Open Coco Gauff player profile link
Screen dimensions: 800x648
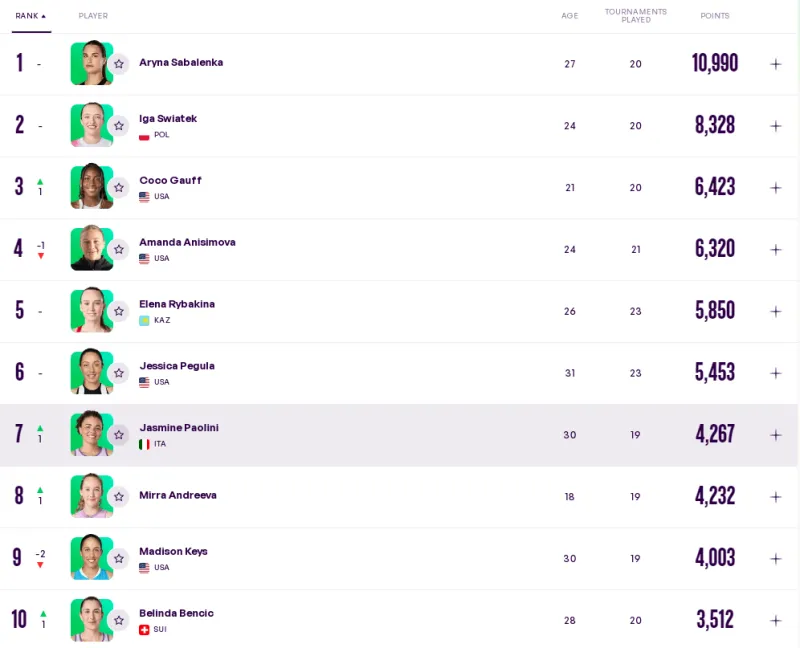click(170, 181)
